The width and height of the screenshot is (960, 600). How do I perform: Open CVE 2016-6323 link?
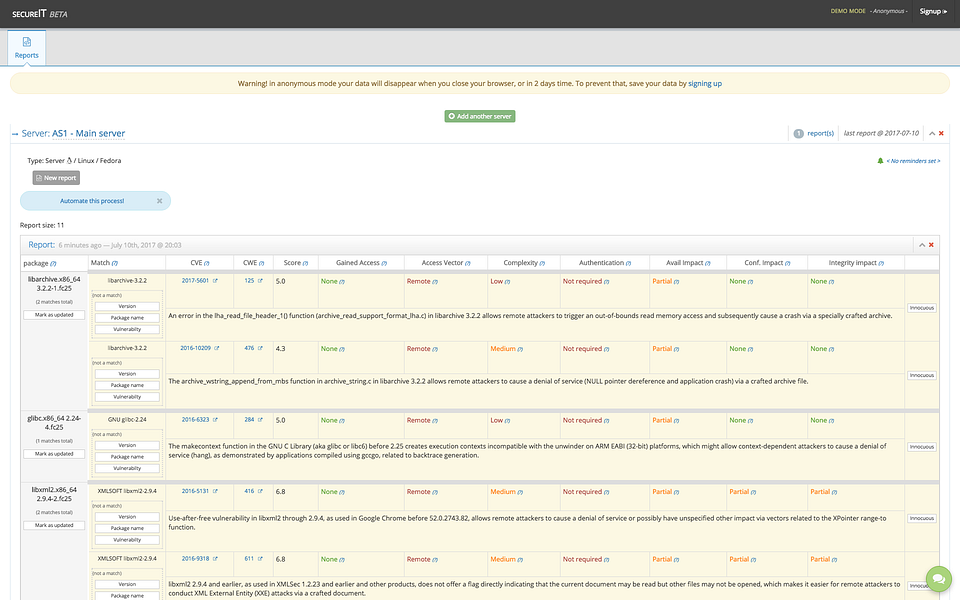click(195, 420)
